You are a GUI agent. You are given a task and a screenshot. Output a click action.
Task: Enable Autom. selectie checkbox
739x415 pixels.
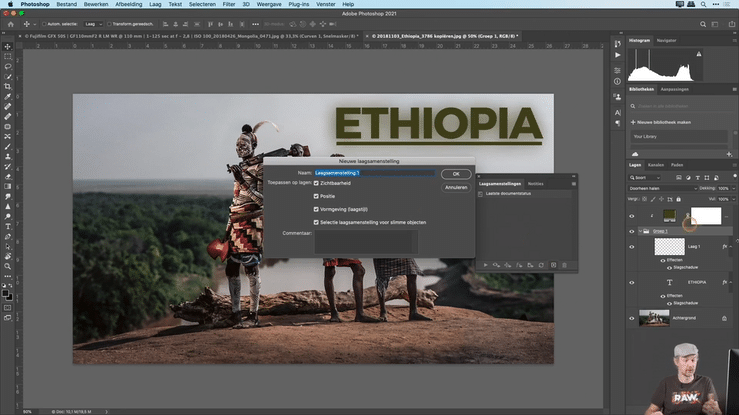pos(44,24)
